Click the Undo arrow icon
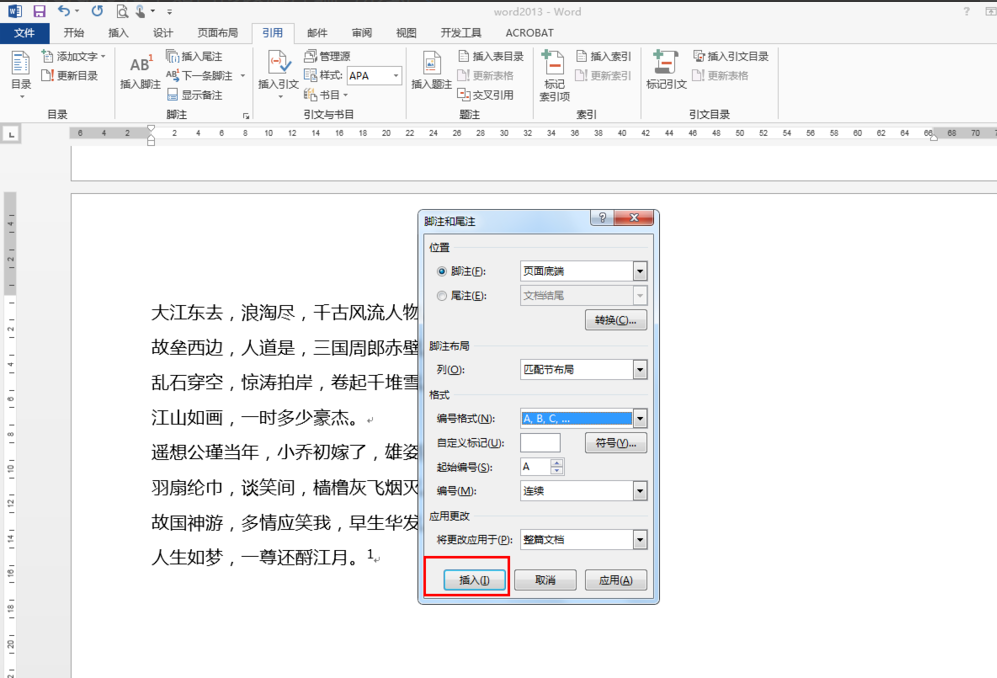 [64, 11]
